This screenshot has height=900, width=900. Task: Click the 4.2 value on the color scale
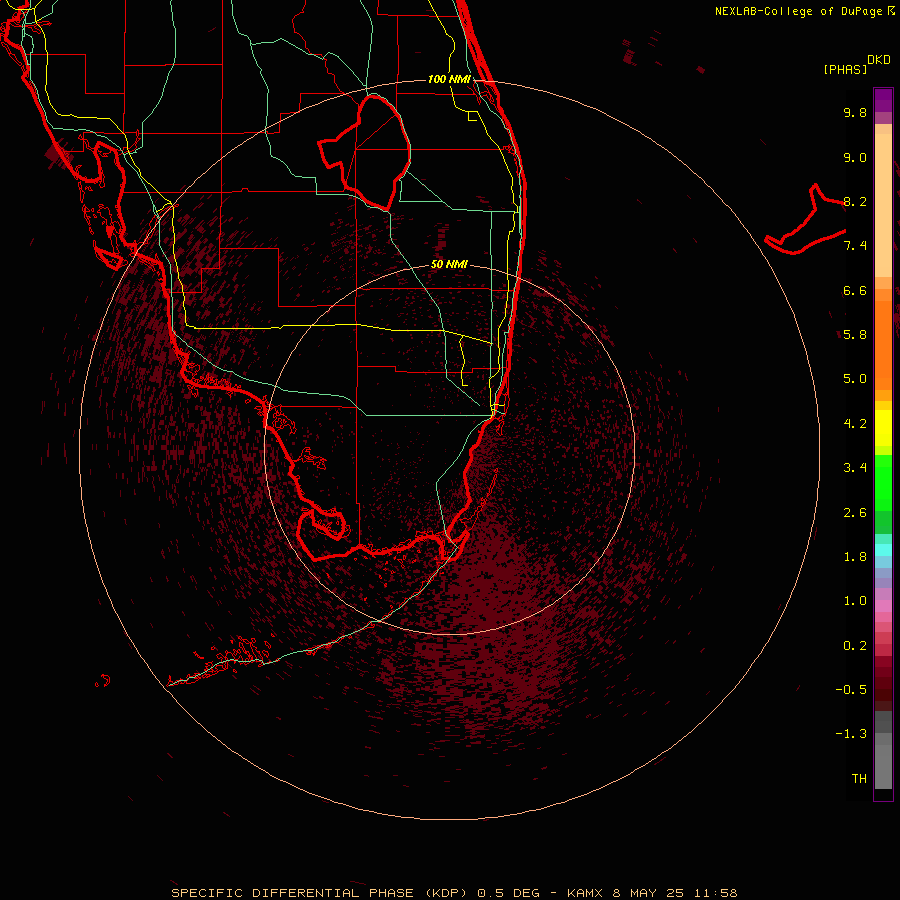pyautogui.click(x=855, y=424)
